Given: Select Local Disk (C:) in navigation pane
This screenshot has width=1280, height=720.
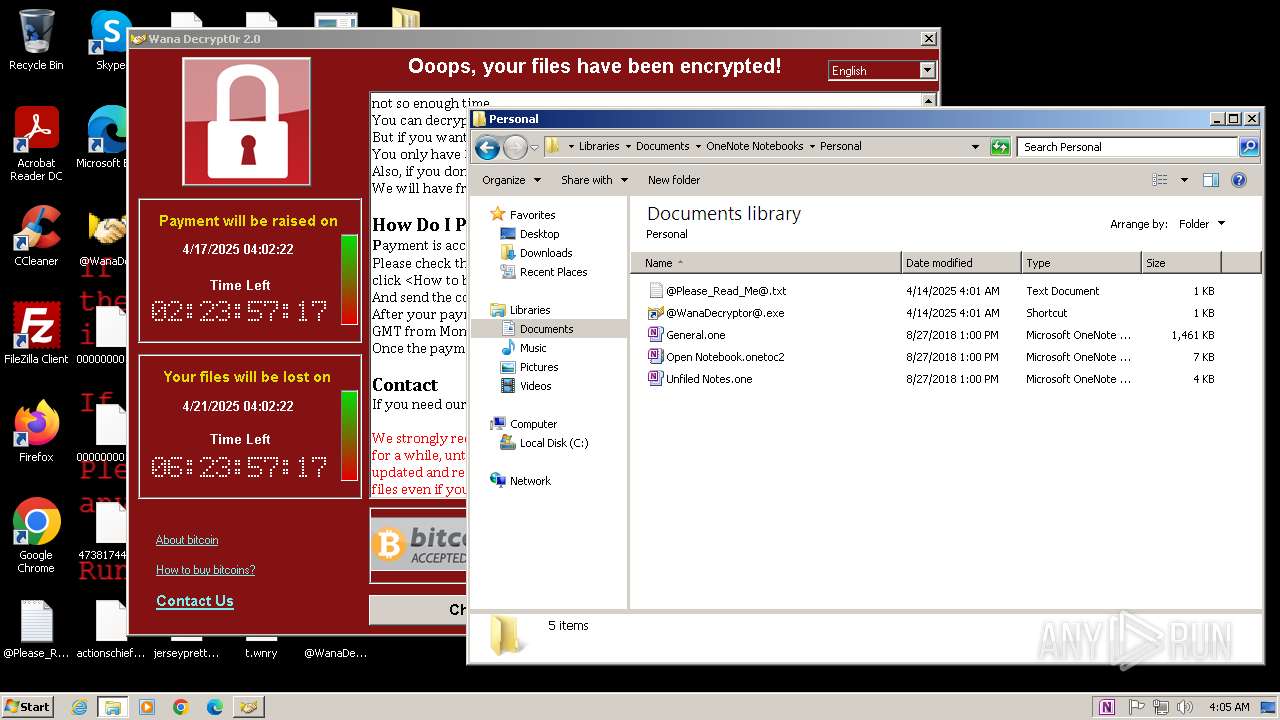Looking at the screenshot, I should coord(554,443).
